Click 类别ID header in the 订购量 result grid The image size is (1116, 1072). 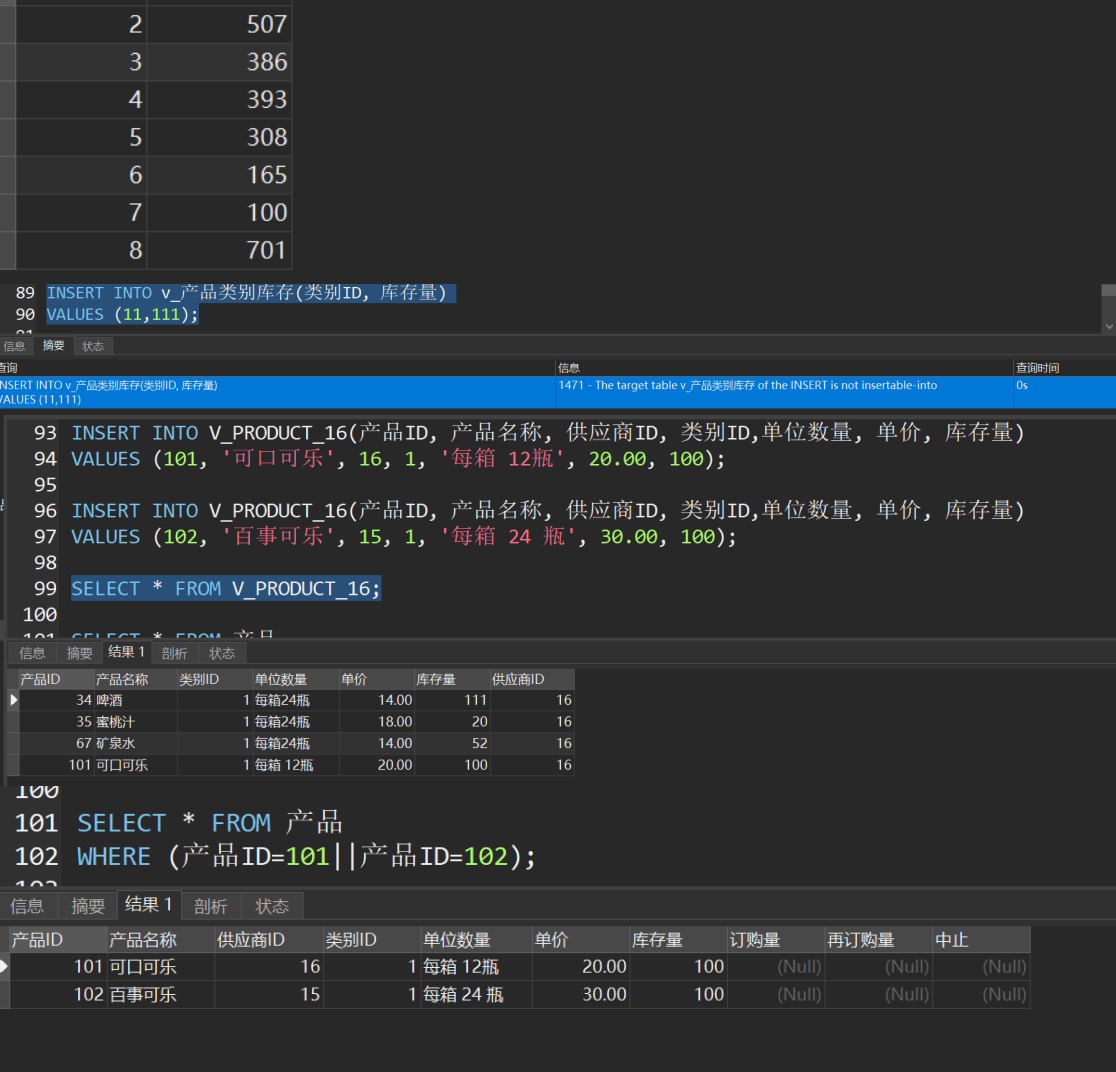point(372,940)
